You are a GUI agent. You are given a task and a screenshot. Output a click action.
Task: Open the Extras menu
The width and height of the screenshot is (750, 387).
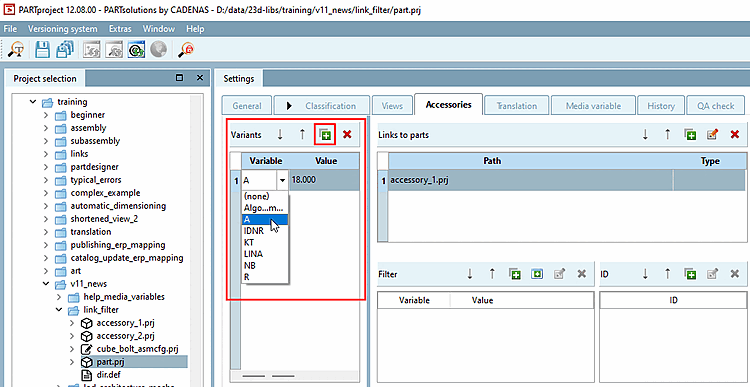click(120, 29)
